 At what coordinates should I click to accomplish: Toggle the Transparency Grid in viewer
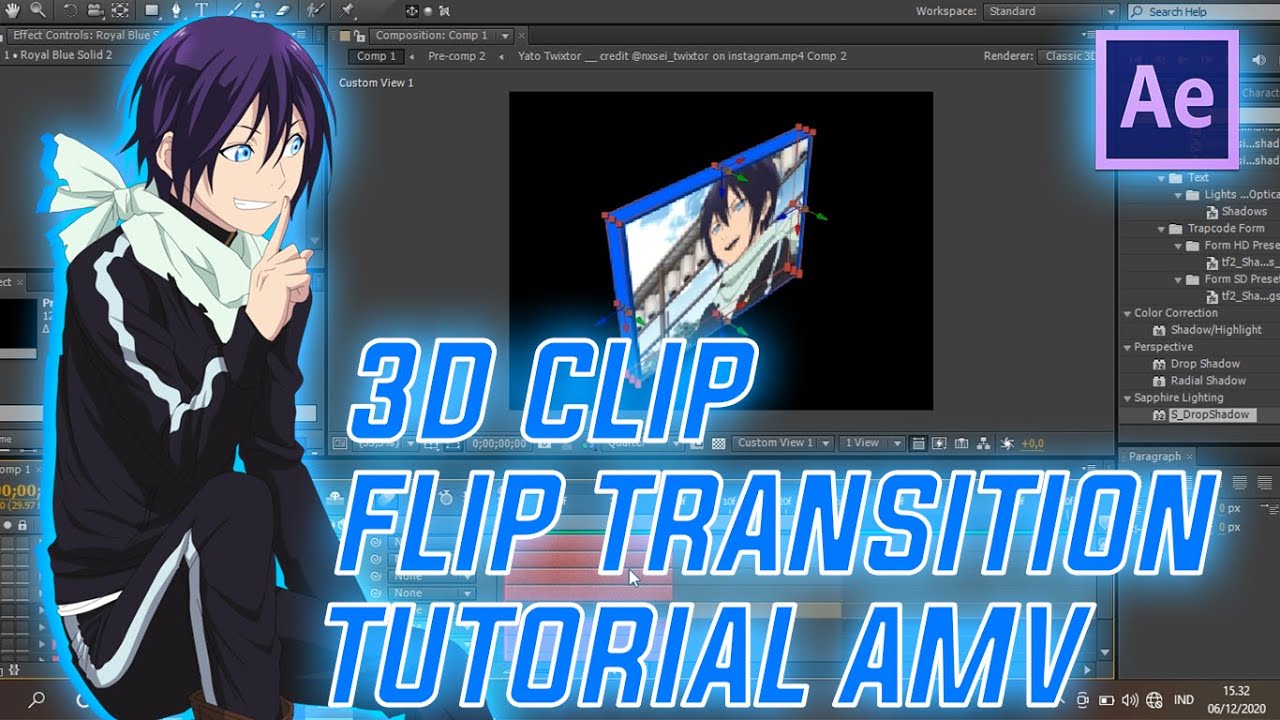pos(719,443)
